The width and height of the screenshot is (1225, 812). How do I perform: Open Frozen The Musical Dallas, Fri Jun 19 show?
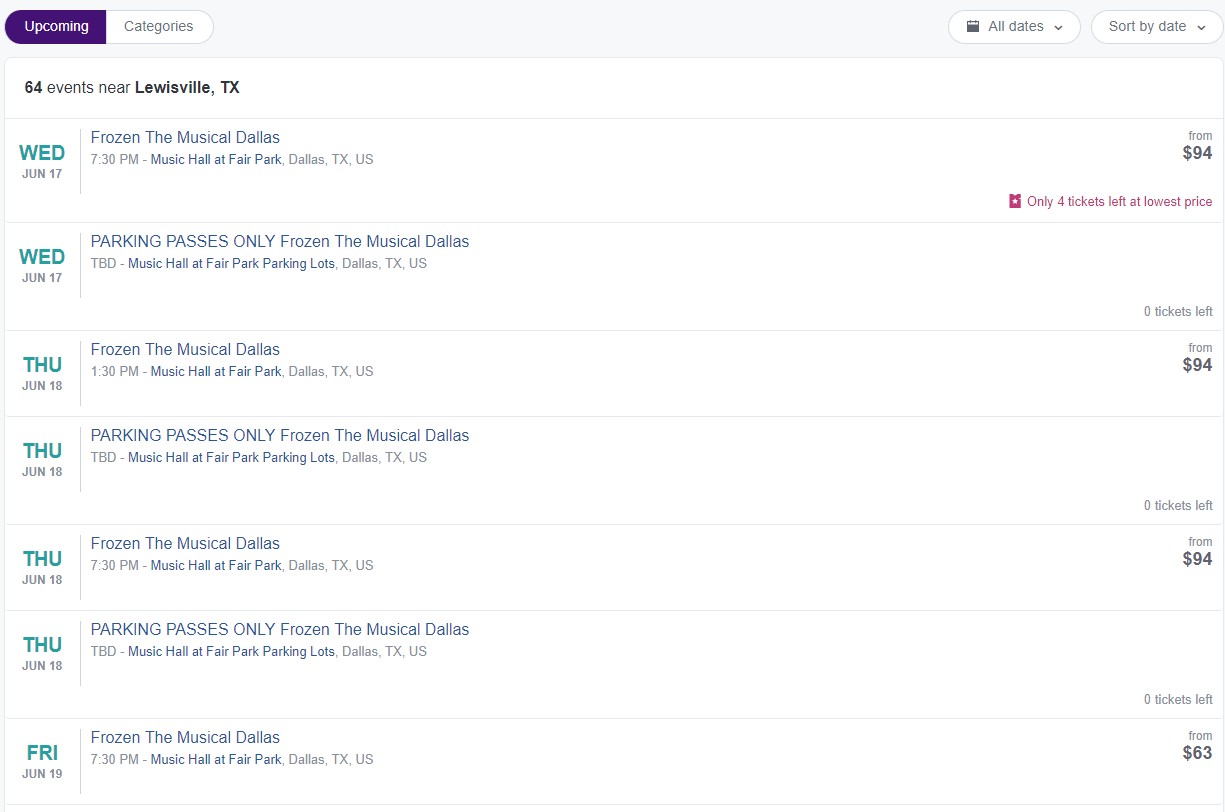click(x=185, y=737)
